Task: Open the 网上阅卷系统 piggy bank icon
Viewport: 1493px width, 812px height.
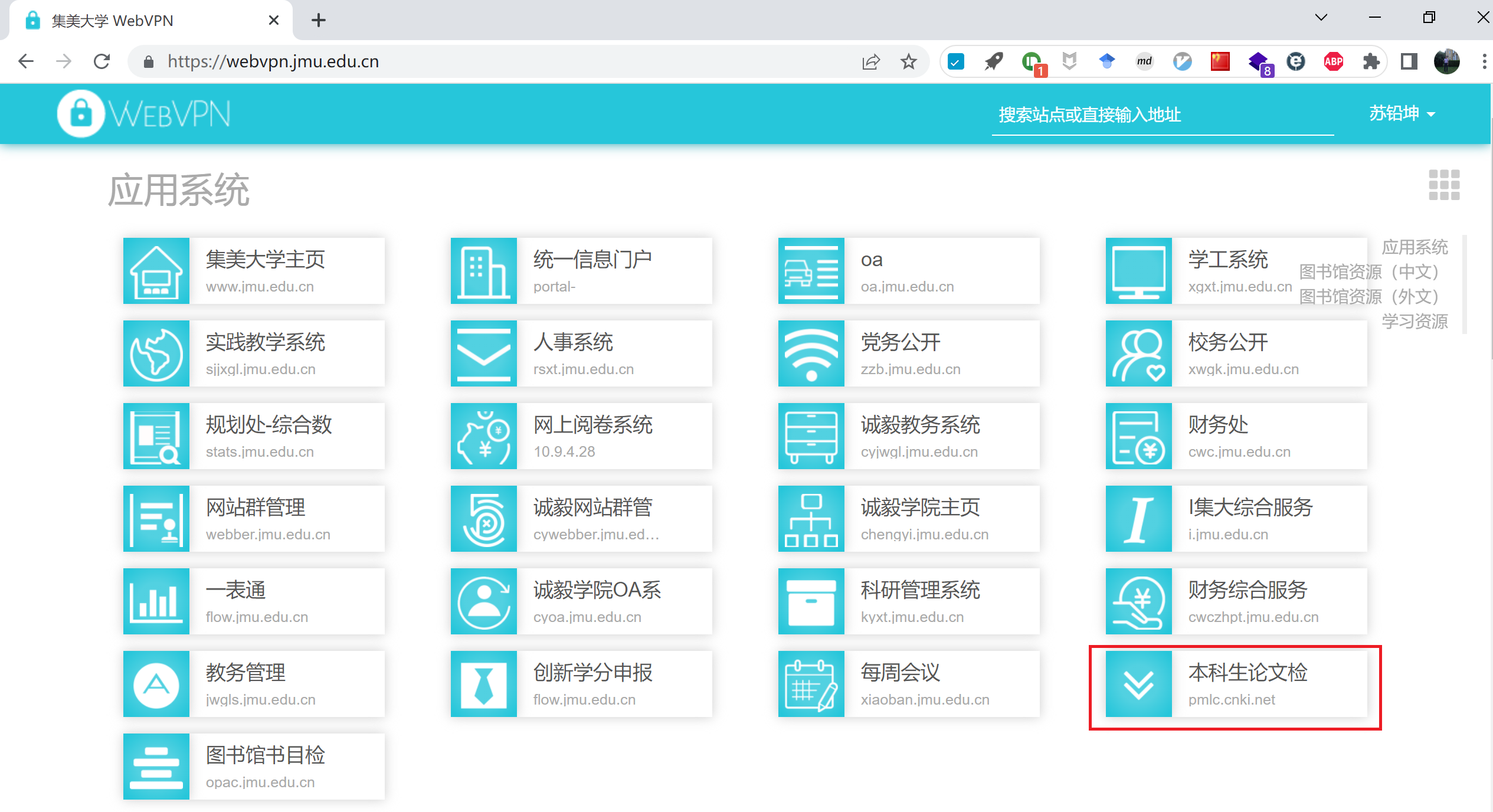Action: tap(483, 436)
